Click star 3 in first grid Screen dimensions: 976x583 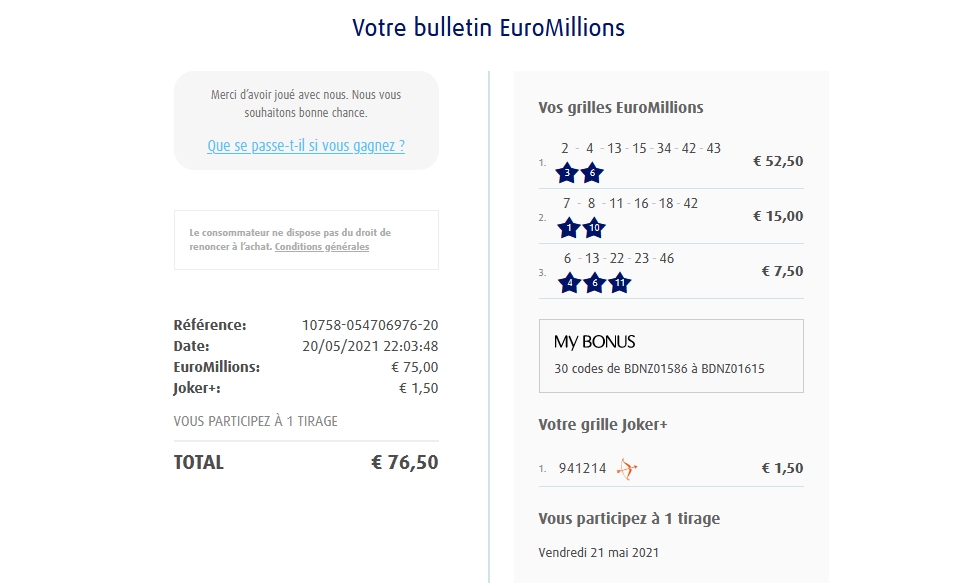tap(567, 173)
